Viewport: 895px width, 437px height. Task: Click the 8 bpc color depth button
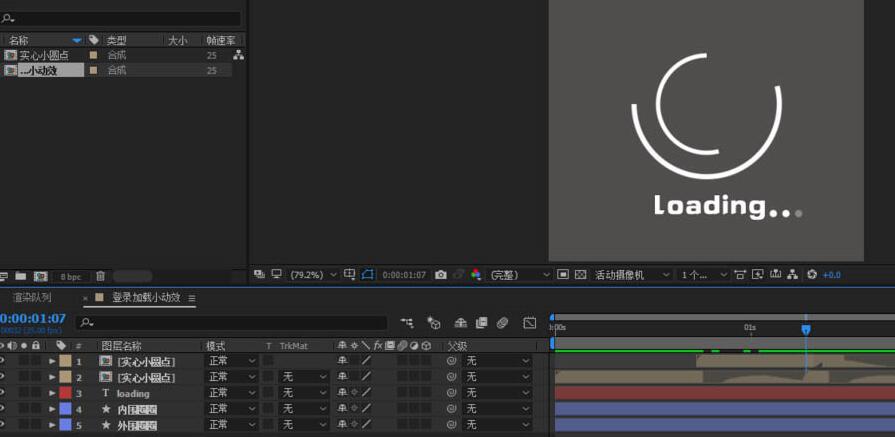pos(71,276)
